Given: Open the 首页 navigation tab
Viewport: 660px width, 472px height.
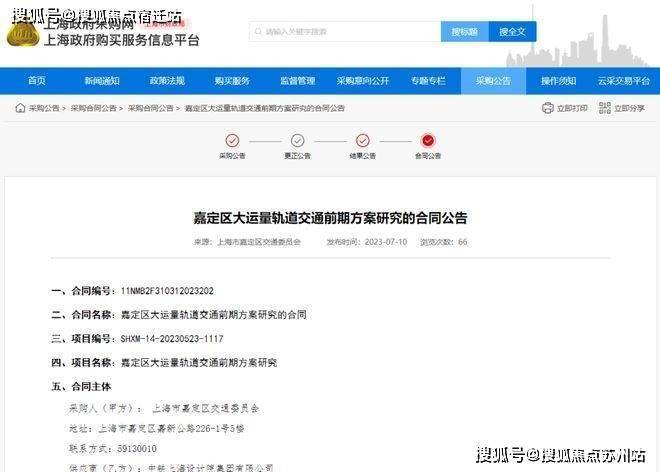Looking at the screenshot, I should 37,81.
